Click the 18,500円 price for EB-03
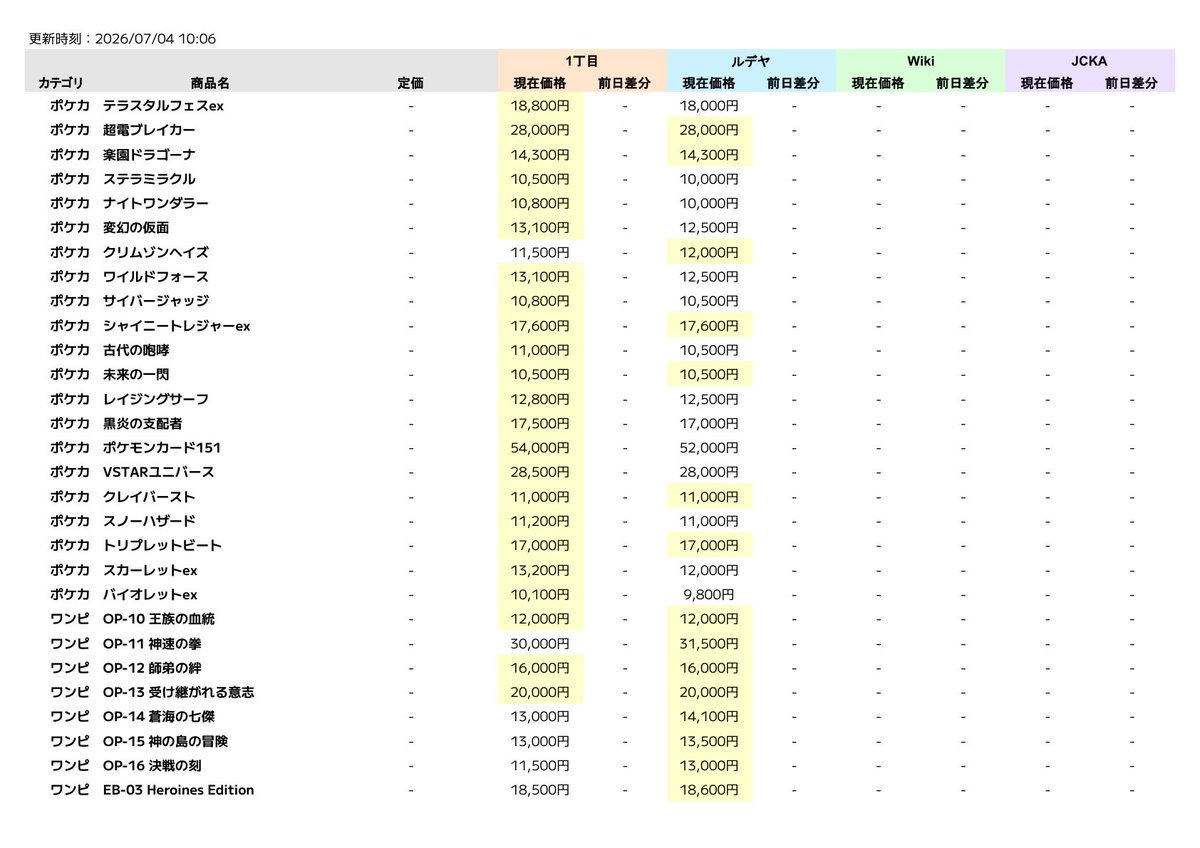This screenshot has height=848, width=1200. [x=540, y=790]
